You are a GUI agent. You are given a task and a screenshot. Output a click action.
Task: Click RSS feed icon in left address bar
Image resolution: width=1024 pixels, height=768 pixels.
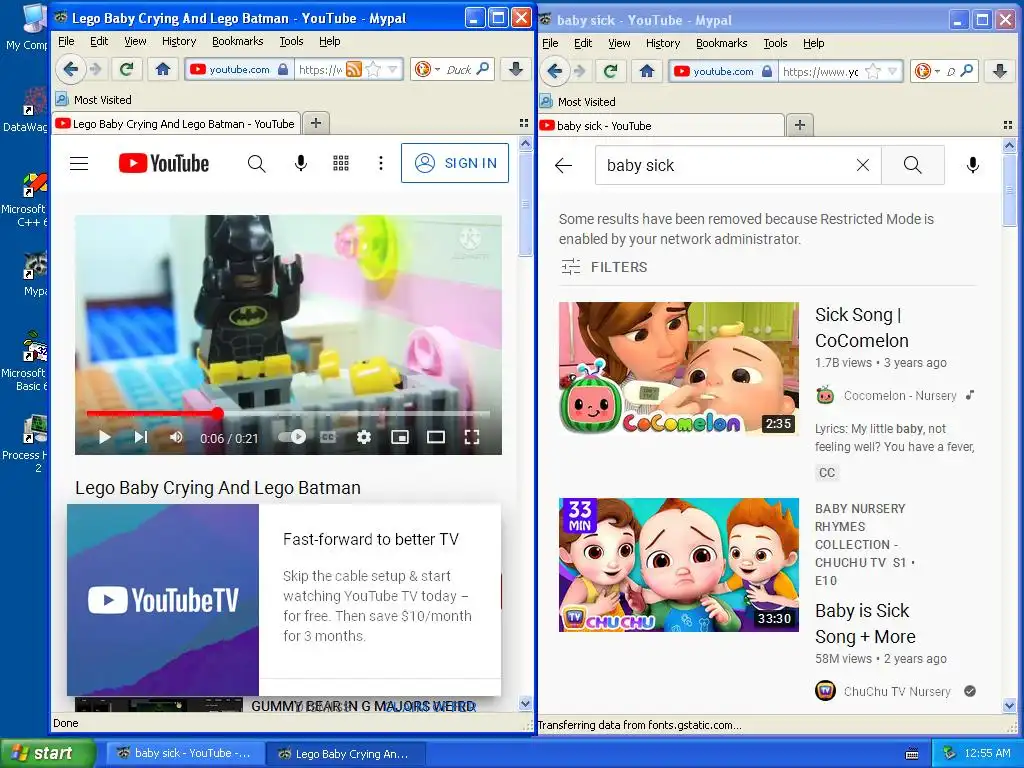click(x=353, y=69)
